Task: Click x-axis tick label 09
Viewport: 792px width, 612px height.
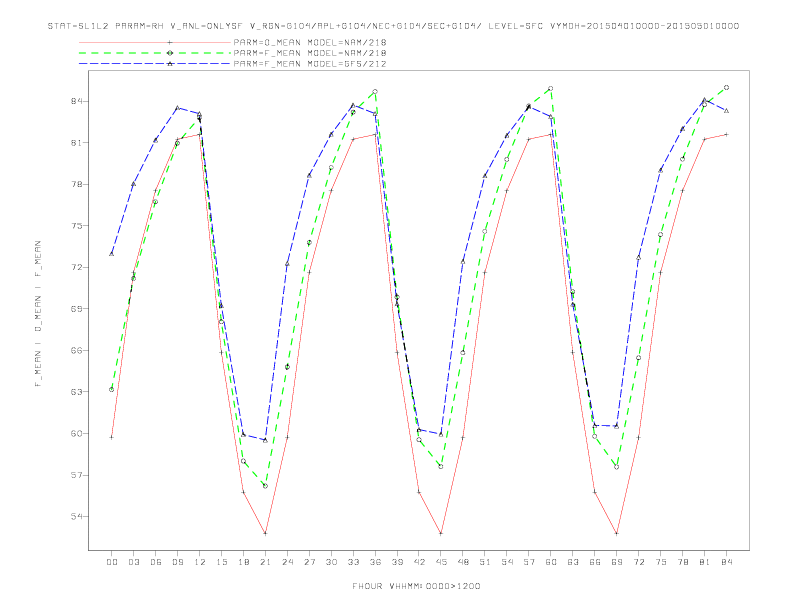Action: click(177, 562)
